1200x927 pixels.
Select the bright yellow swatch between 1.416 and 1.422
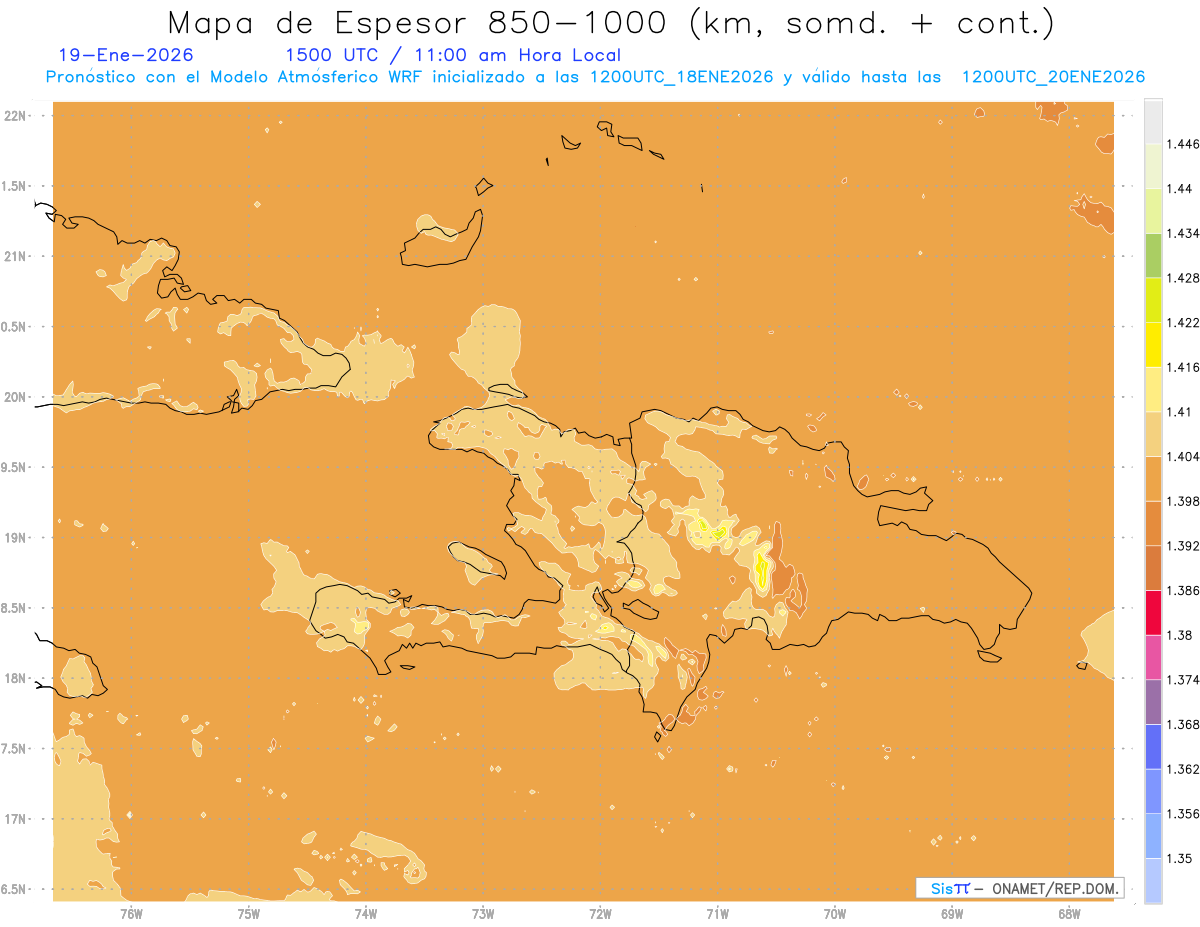coord(1153,344)
